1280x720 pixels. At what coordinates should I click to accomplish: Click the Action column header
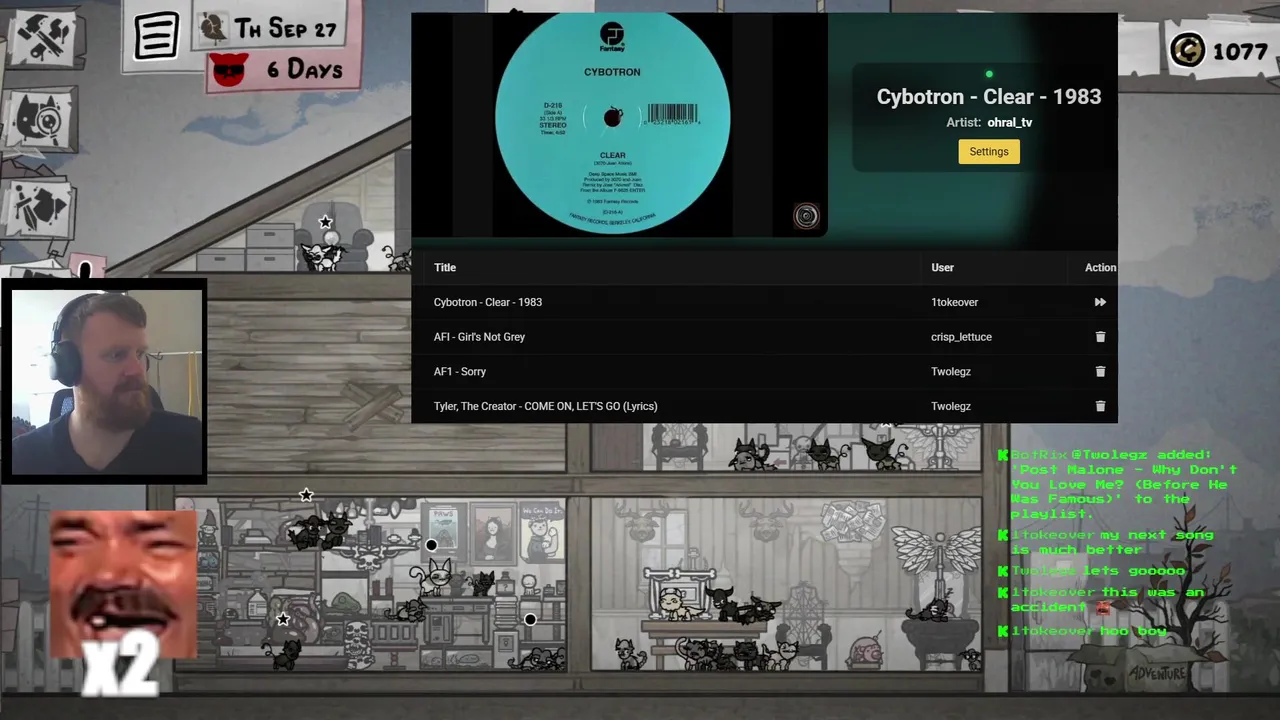(x=1100, y=267)
